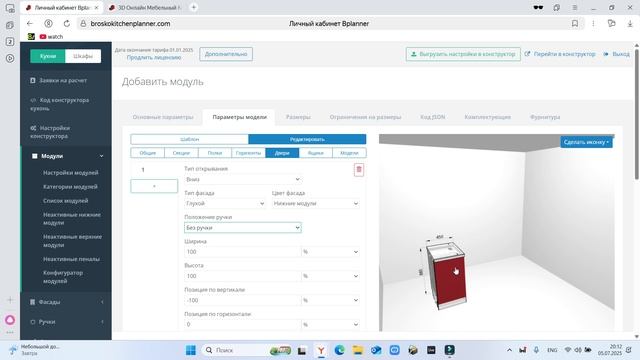Open File Explorer from the taskbar
The width and height of the screenshot is (640, 360).
[358, 350]
